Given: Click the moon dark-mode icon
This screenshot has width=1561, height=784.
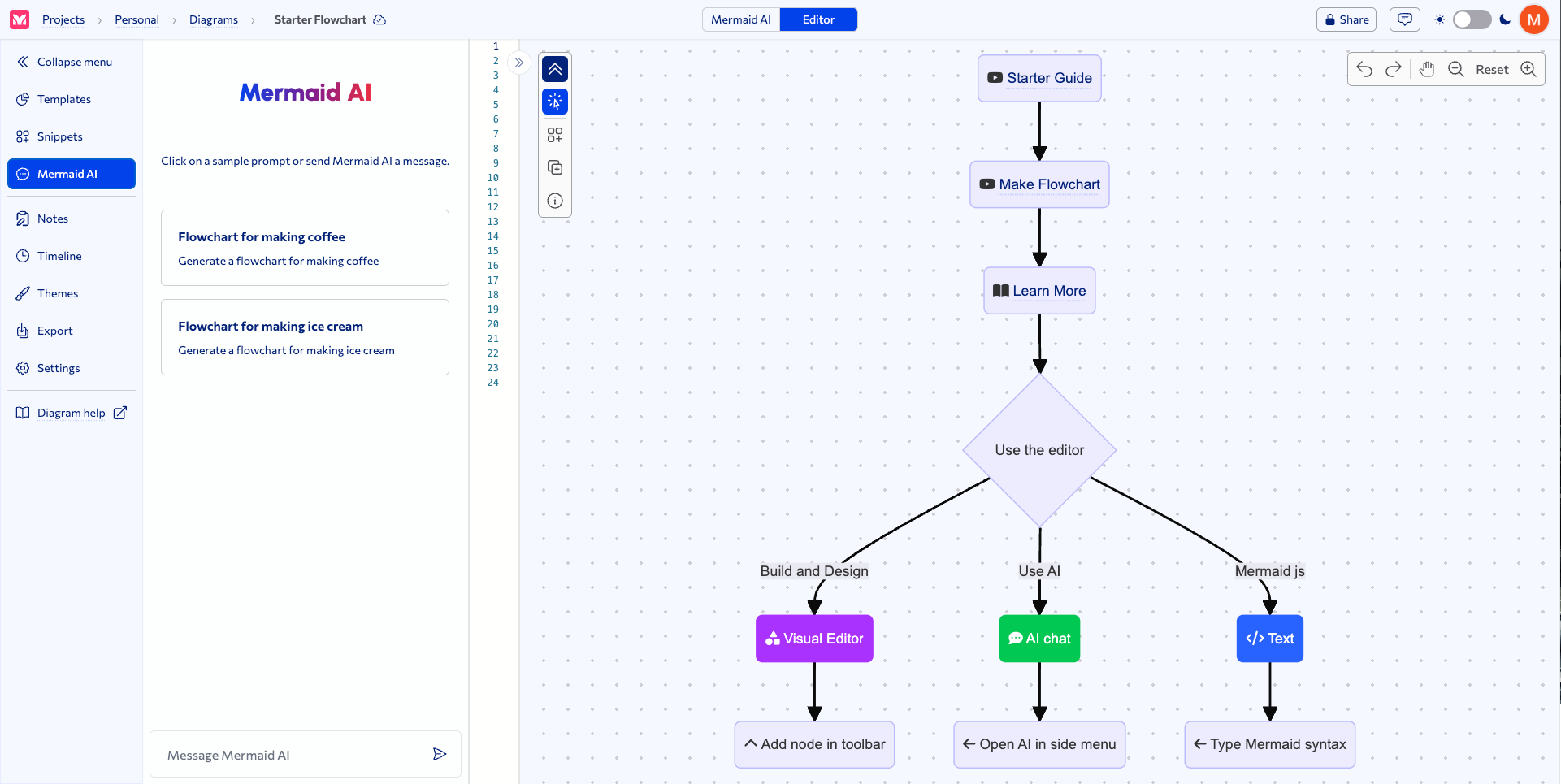Looking at the screenshot, I should (1505, 19).
